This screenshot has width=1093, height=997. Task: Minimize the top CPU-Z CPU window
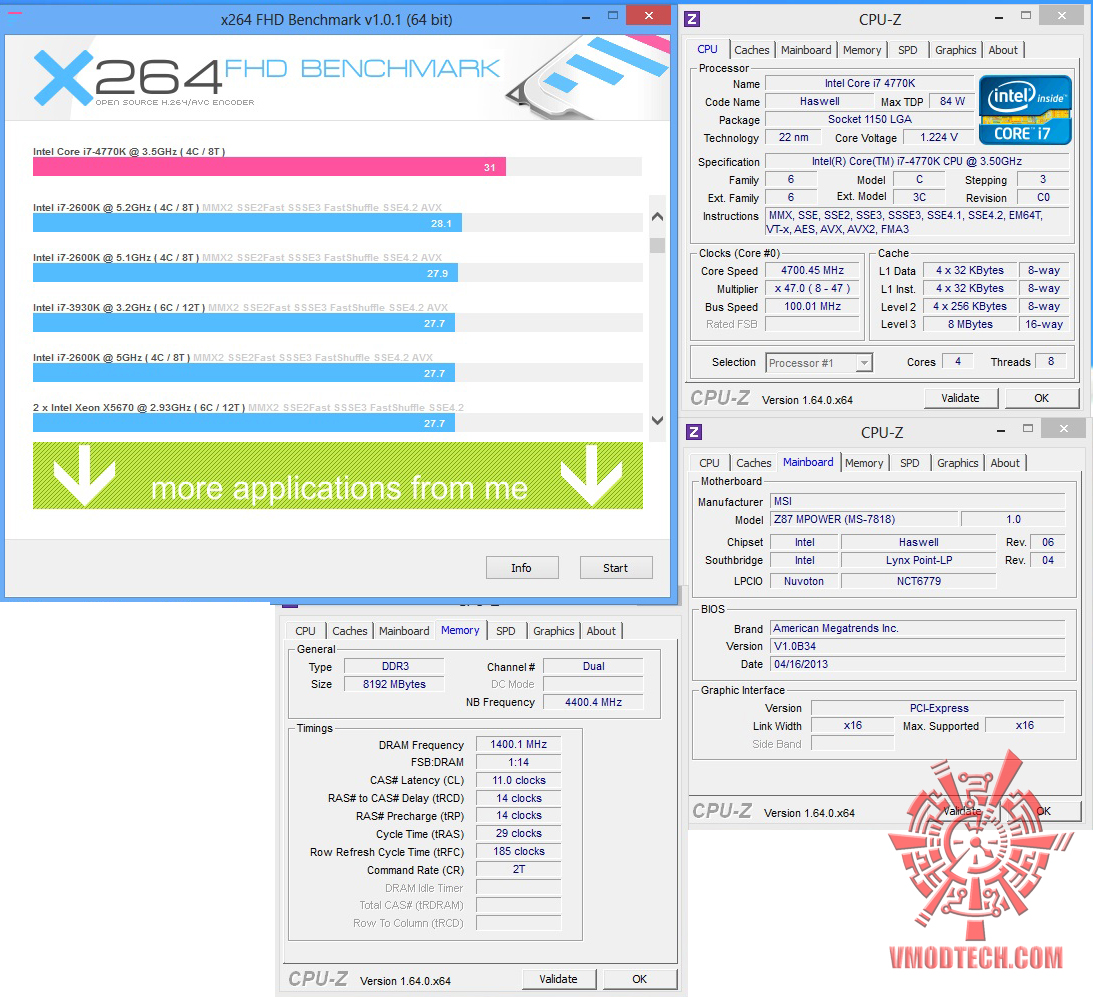point(999,17)
